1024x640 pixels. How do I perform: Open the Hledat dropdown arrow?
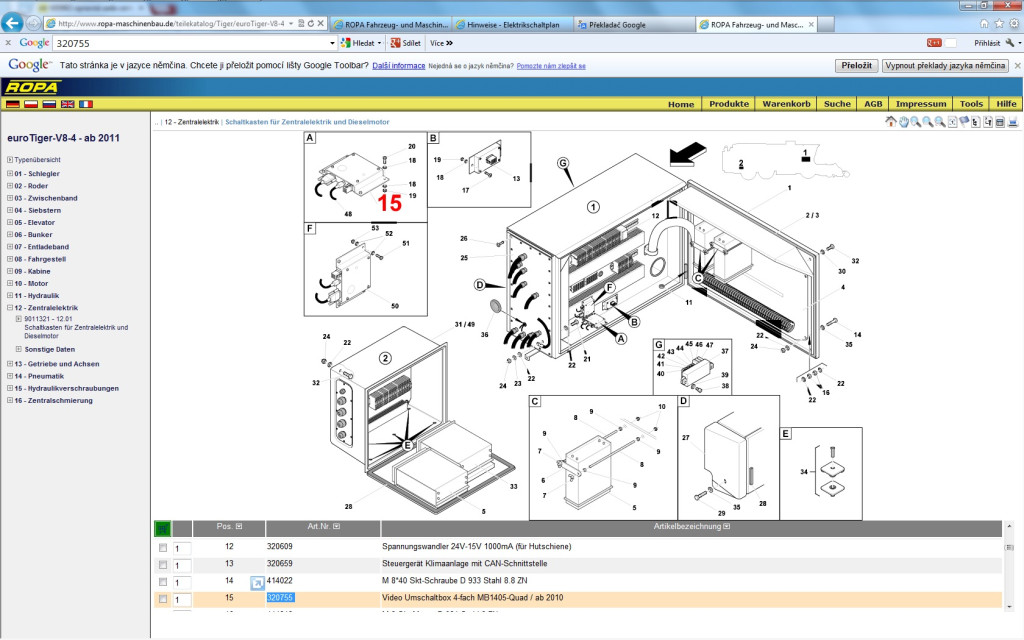[379, 43]
